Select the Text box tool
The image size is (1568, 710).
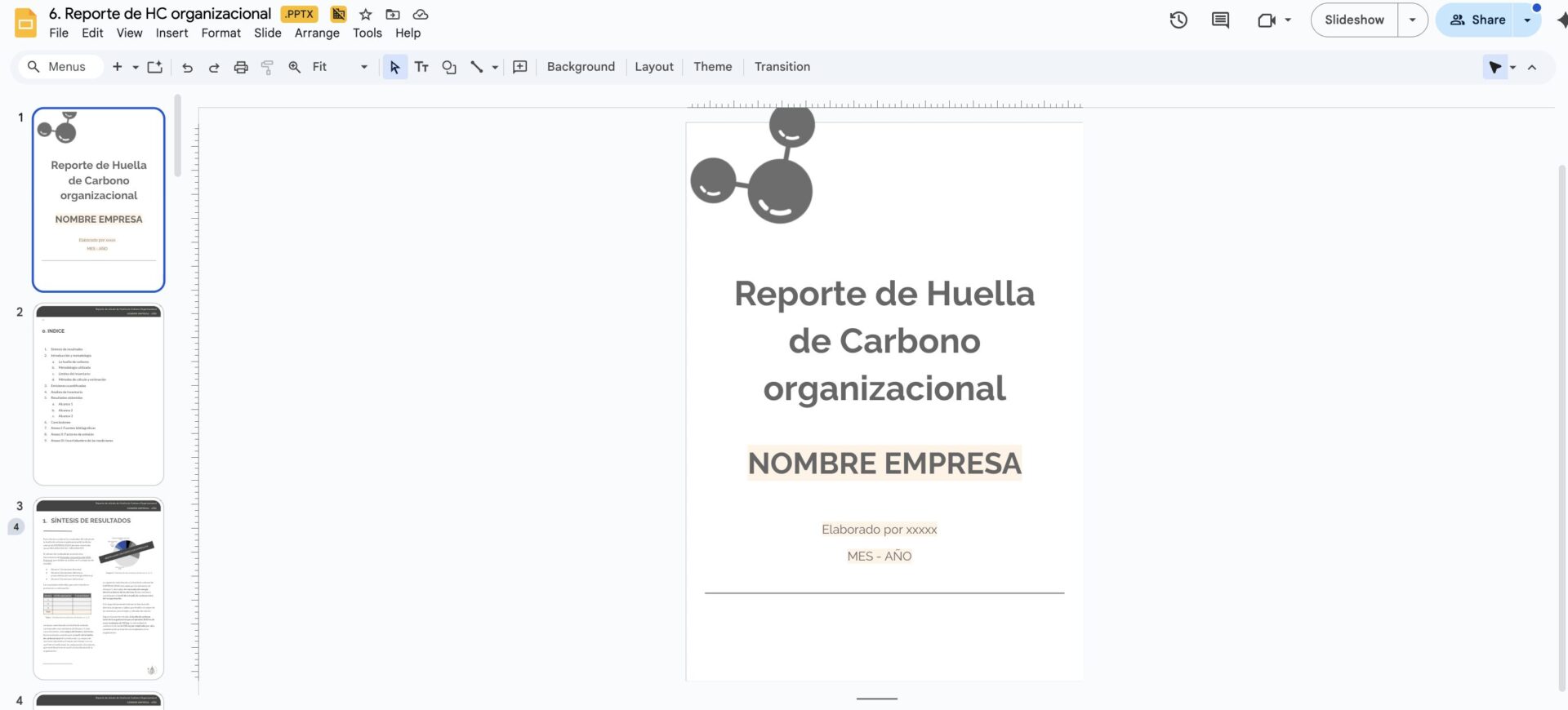[x=421, y=67]
